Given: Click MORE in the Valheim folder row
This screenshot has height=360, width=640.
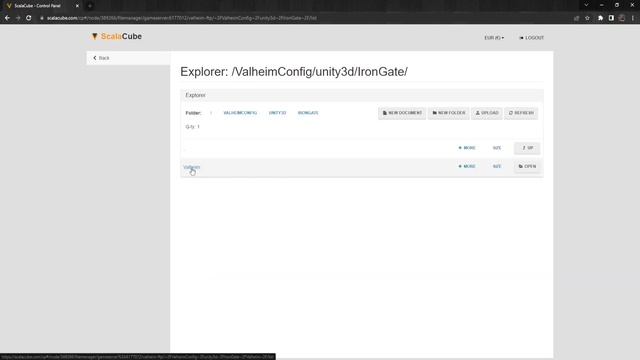Looking at the screenshot, I should [x=467, y=167].
